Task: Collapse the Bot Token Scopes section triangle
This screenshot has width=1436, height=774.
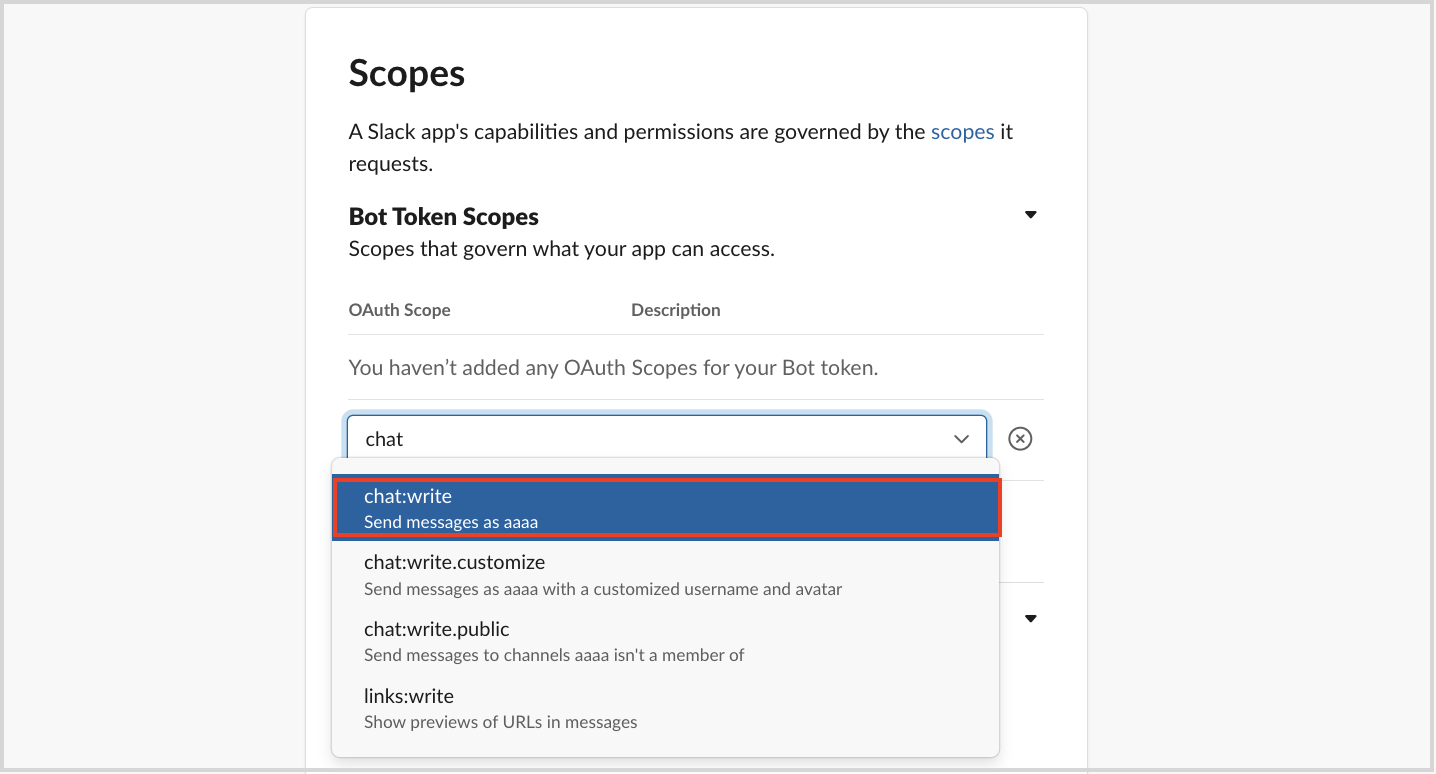Action: pos(1031,215)
